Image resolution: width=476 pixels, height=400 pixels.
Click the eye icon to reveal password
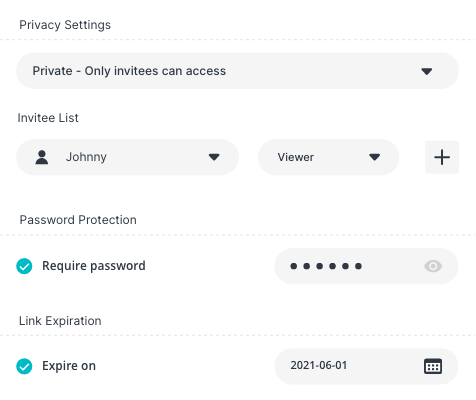pyautogui.click(x=433, y=266)
